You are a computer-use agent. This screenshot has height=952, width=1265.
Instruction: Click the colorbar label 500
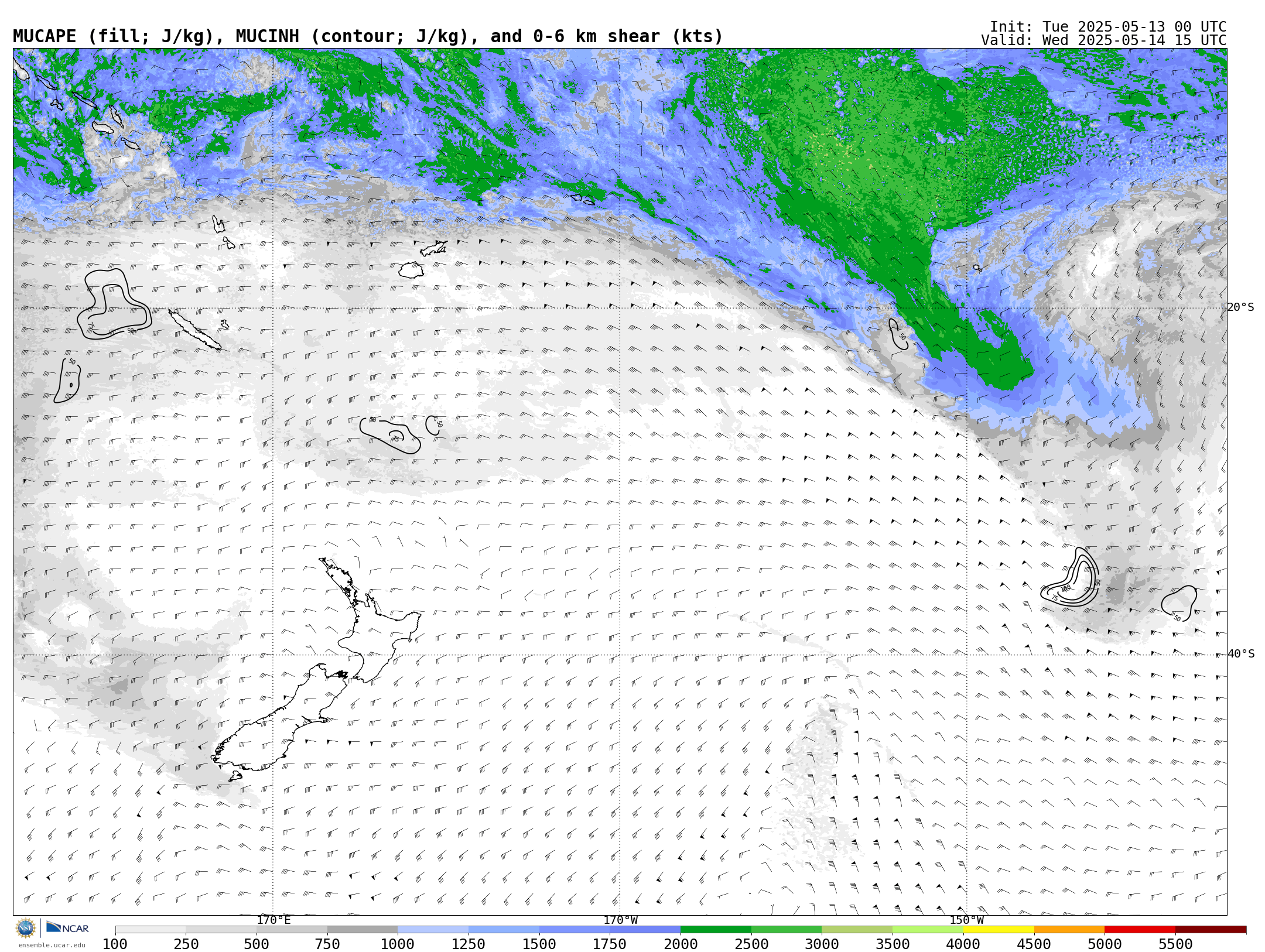pyautogui.click(x=257, y=944)
